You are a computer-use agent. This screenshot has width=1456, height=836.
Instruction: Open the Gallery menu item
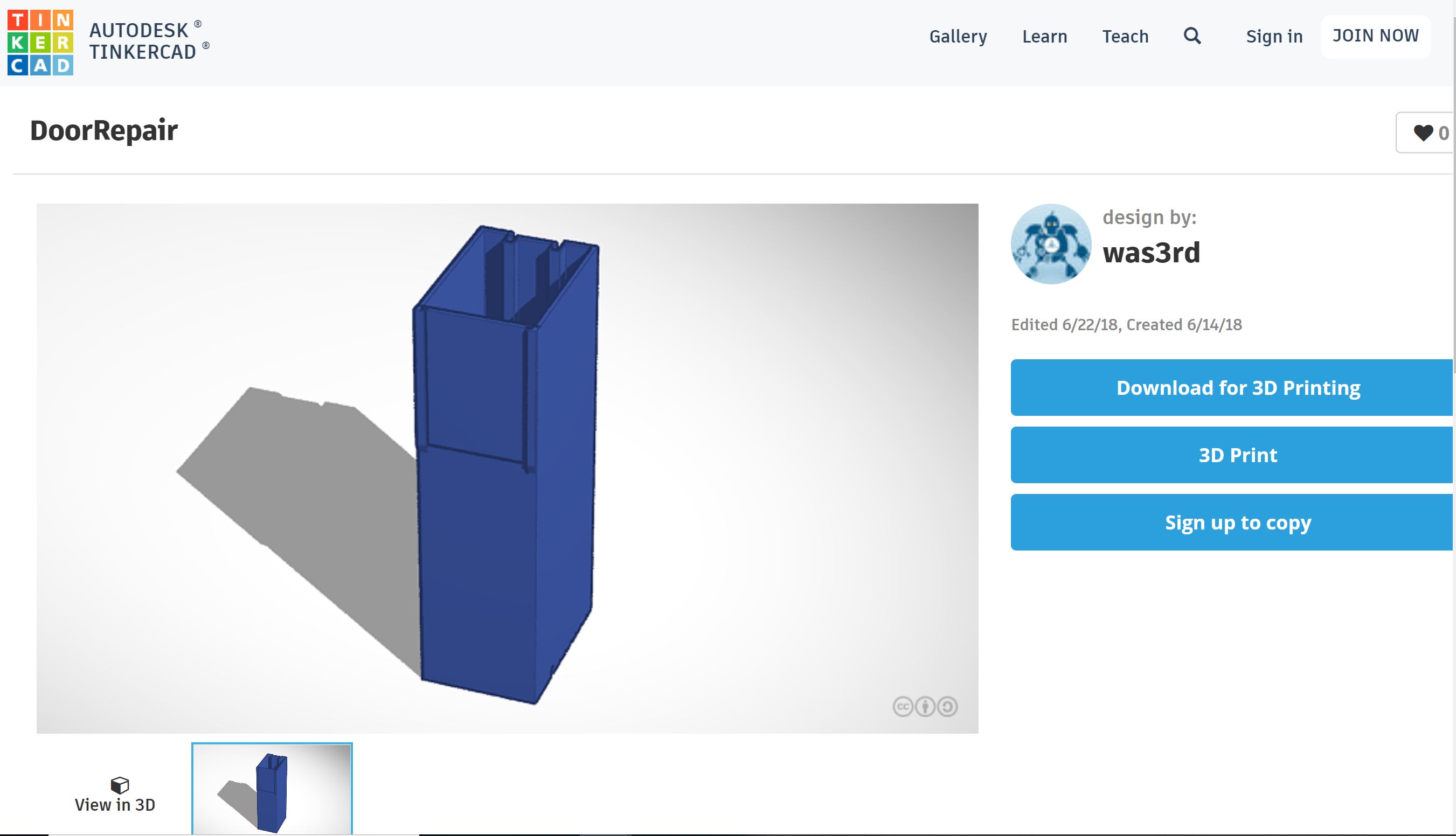(x=958, y=36)
